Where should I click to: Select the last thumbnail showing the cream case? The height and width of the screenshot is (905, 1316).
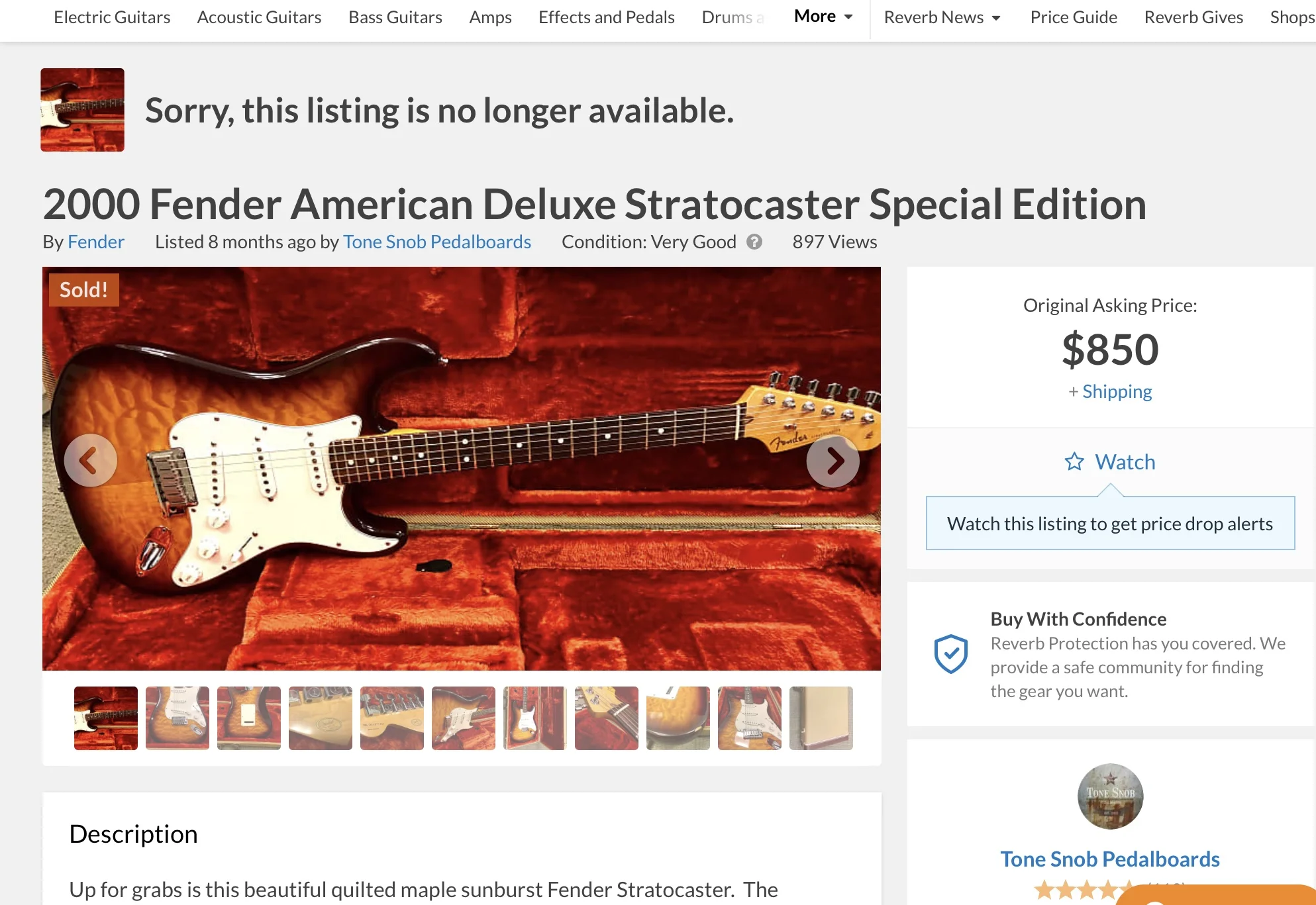[x=821, y=718]
